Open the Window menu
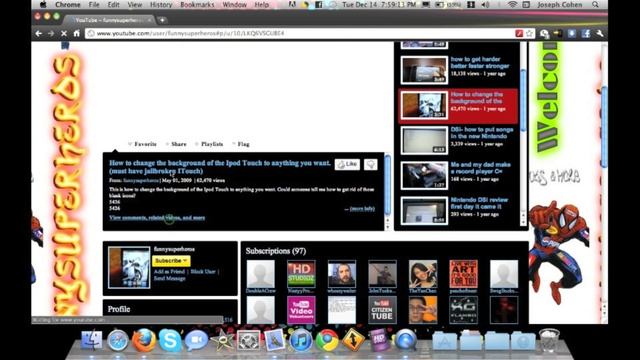This screenshot has height=360, width=640. click(x=234, y=5)
